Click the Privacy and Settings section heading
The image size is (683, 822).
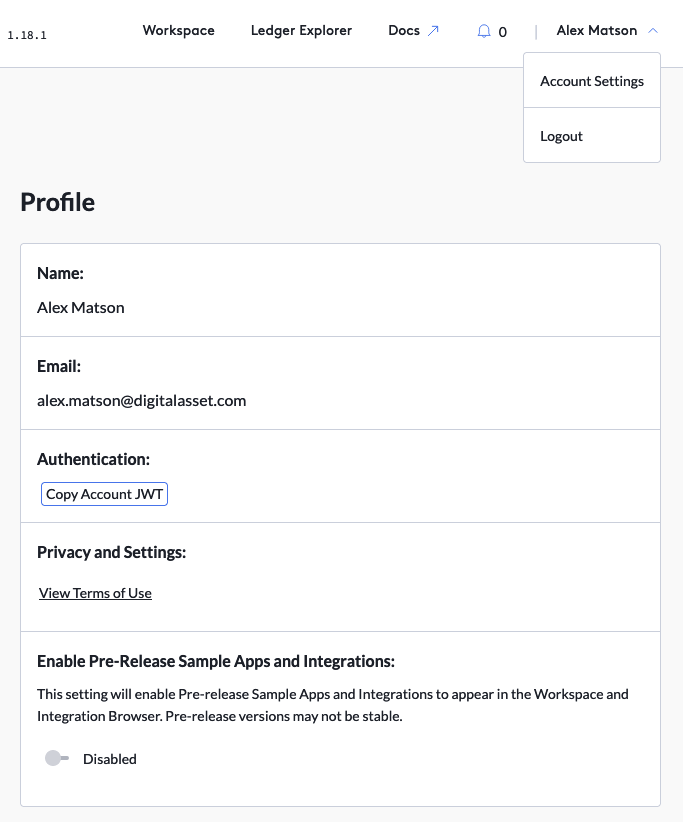click(112, 552)
